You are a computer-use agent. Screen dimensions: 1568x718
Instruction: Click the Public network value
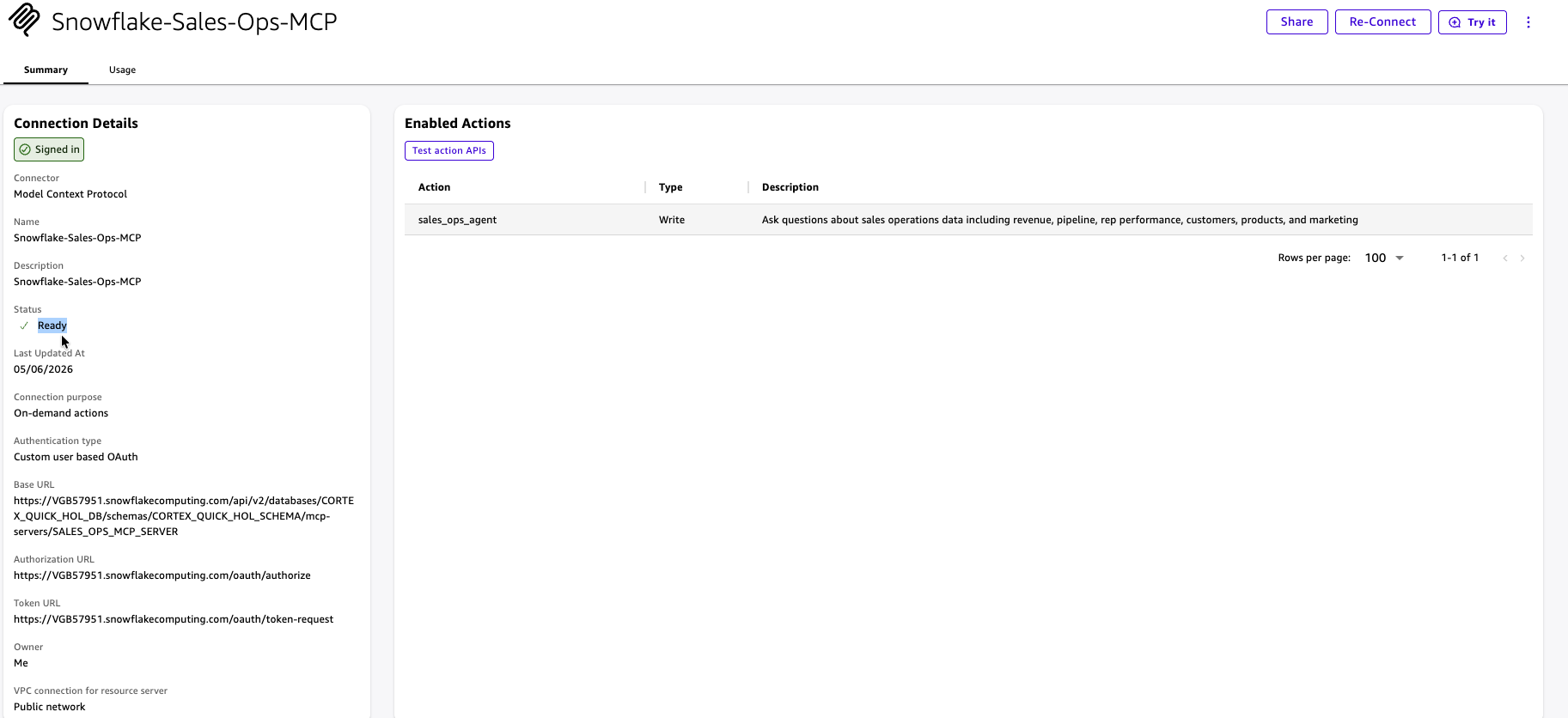tap(50, 707)
